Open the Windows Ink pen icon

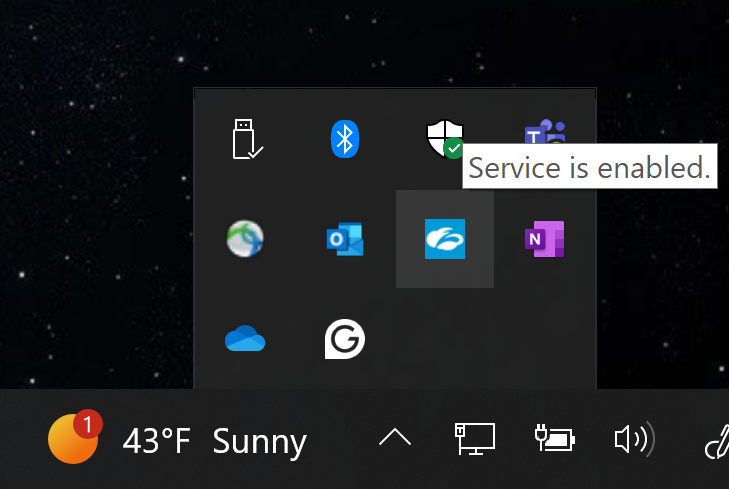(715, 440)
